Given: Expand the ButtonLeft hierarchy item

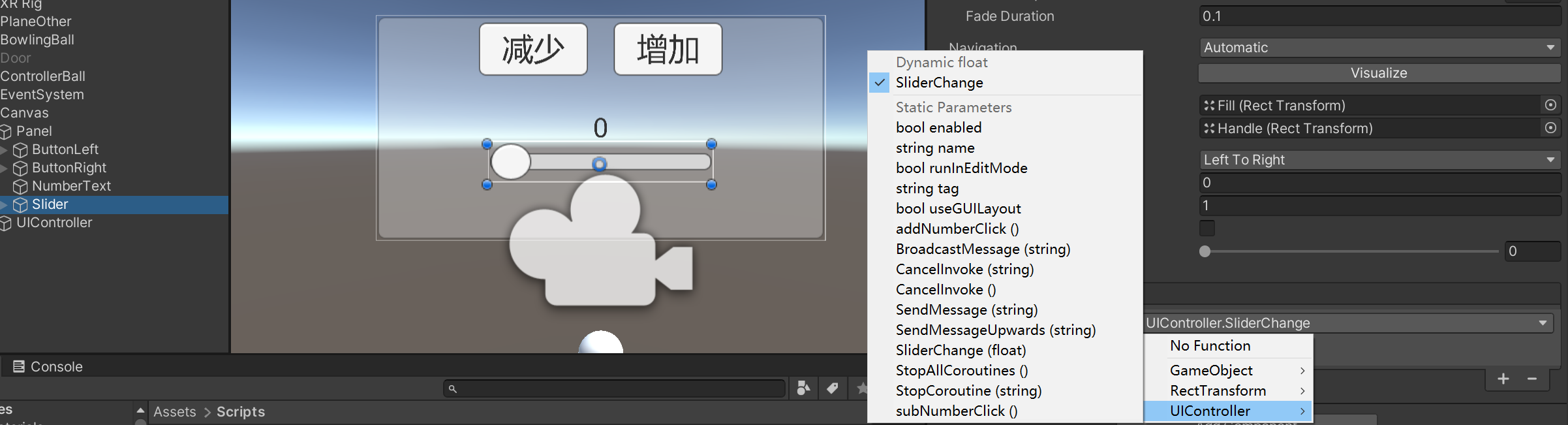Looking at the screenshot, I should point(4,150).
